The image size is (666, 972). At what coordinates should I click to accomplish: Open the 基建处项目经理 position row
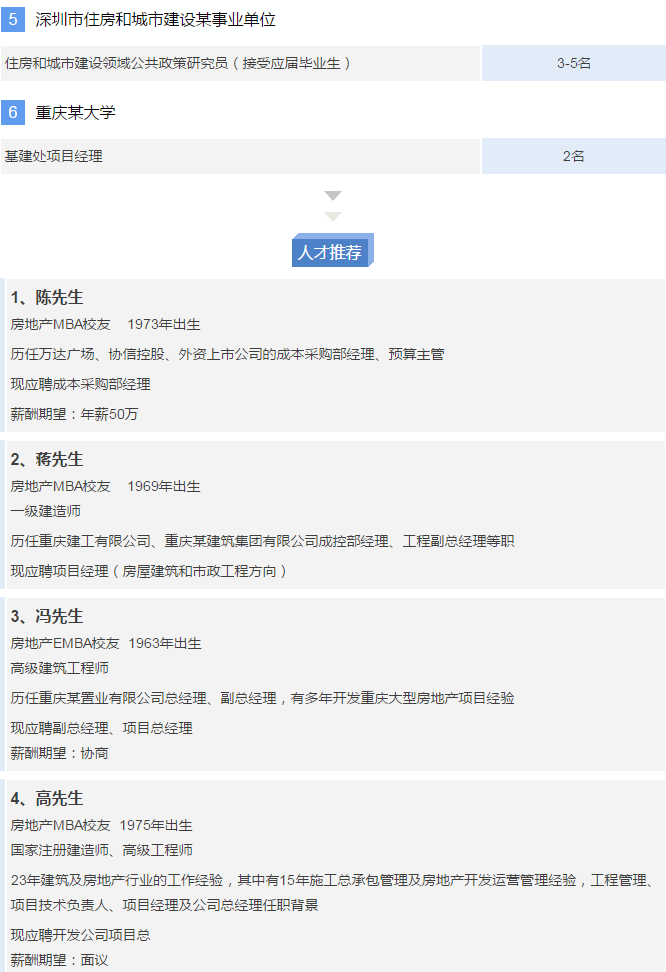pyautogui.click(x=54, y=156)
